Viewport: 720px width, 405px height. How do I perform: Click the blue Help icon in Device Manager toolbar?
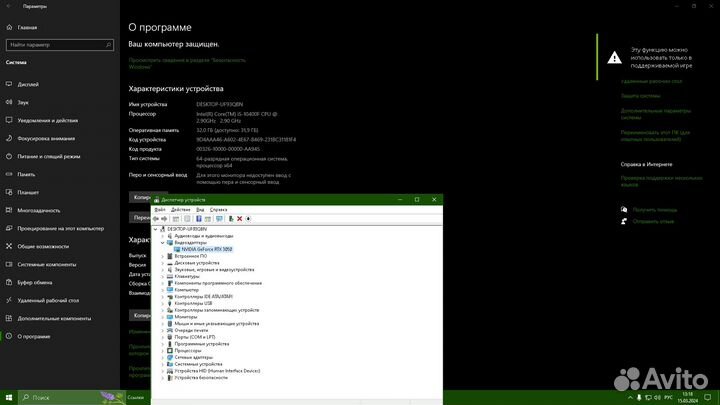(199, 219)
